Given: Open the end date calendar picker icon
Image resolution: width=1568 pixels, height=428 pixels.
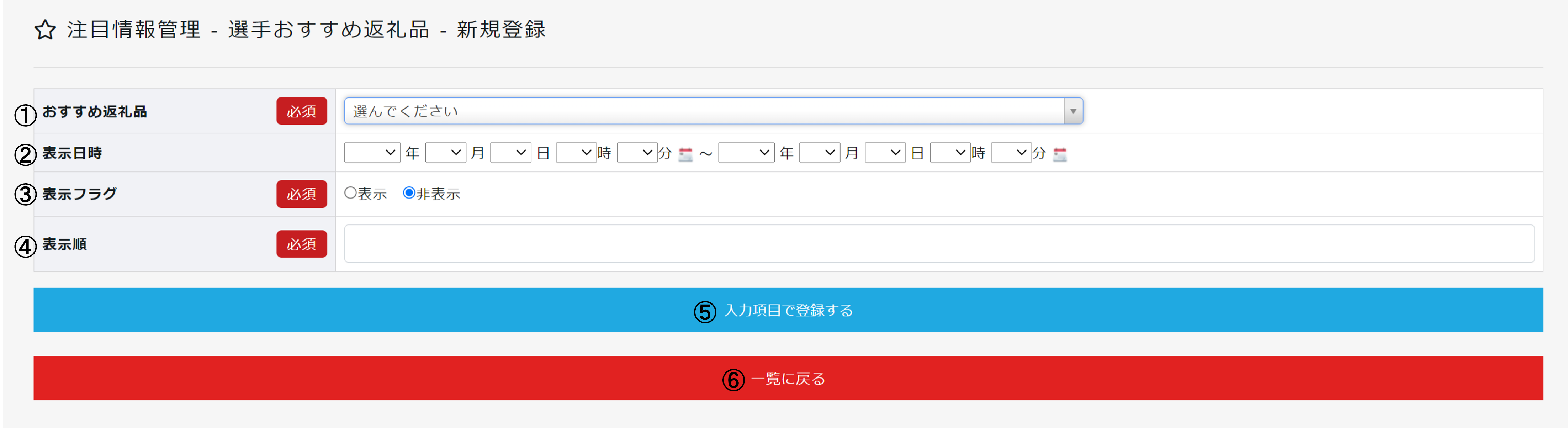Looking at the screenshot, I should [1060, 154].
